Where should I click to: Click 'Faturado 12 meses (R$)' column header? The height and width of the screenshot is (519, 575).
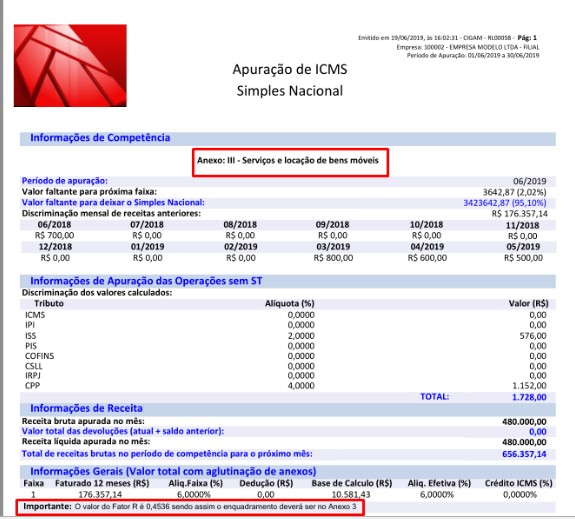point(102,483)
